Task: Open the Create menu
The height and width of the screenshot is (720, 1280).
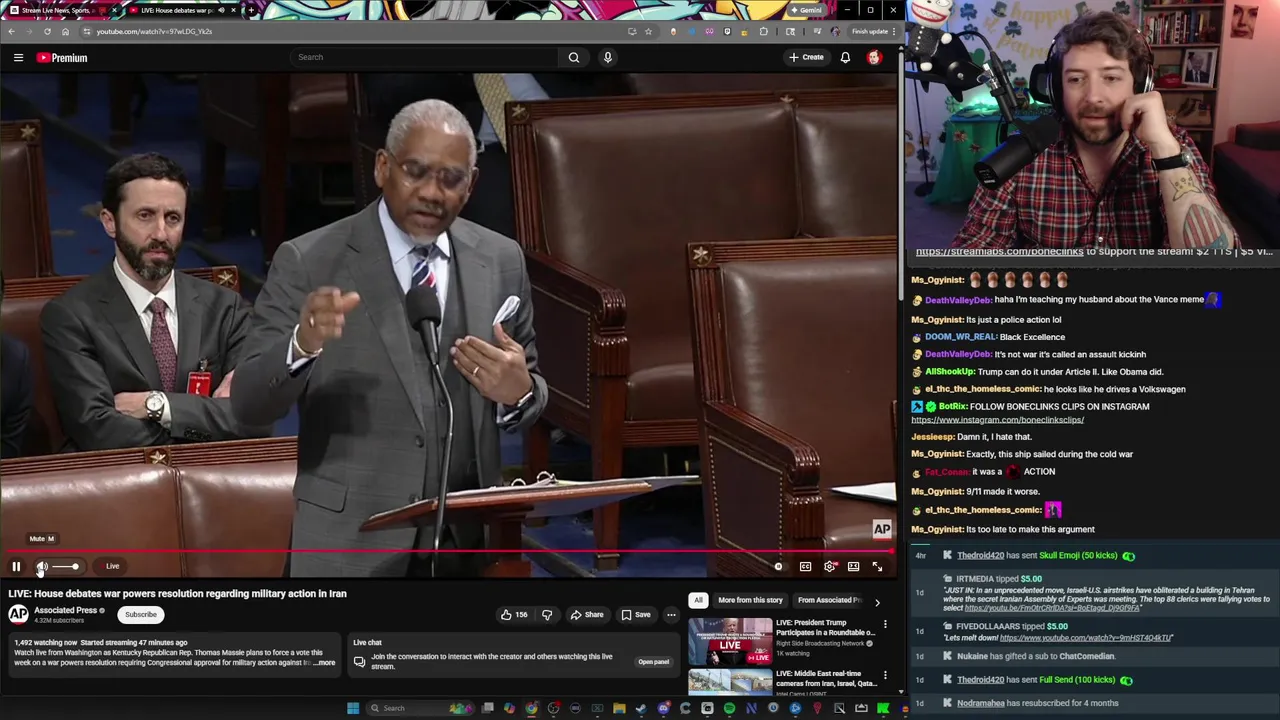Action: (x=806, y=57)
